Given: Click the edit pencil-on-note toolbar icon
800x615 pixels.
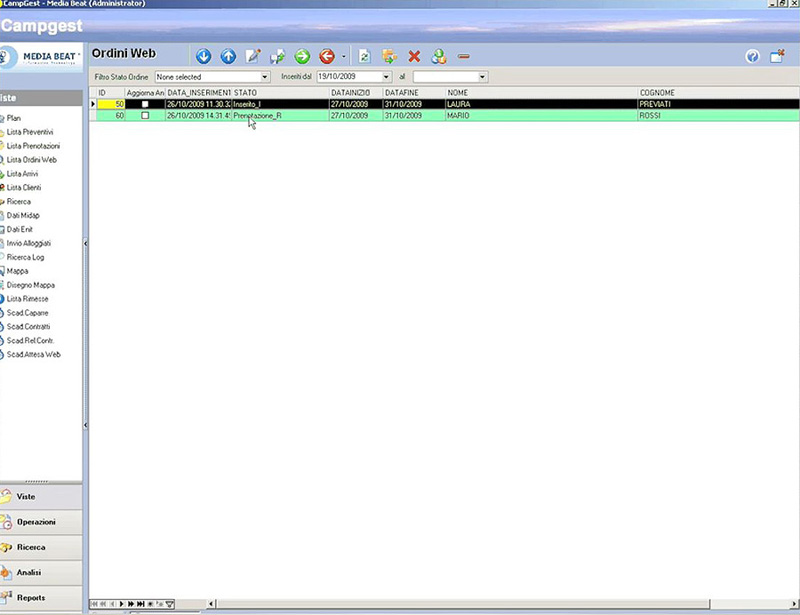Looking at the screenshot, I should [253, 56].
